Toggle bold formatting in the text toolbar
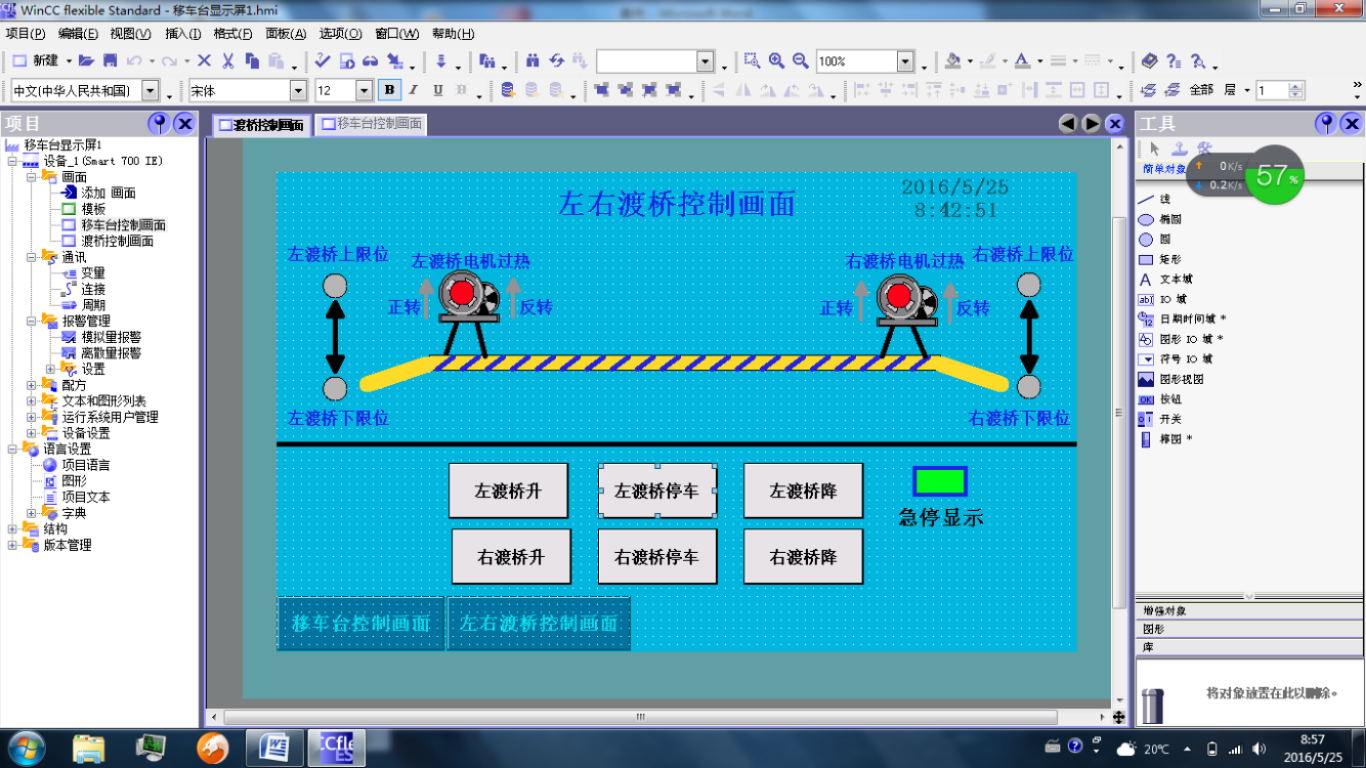 coord(389,89)
